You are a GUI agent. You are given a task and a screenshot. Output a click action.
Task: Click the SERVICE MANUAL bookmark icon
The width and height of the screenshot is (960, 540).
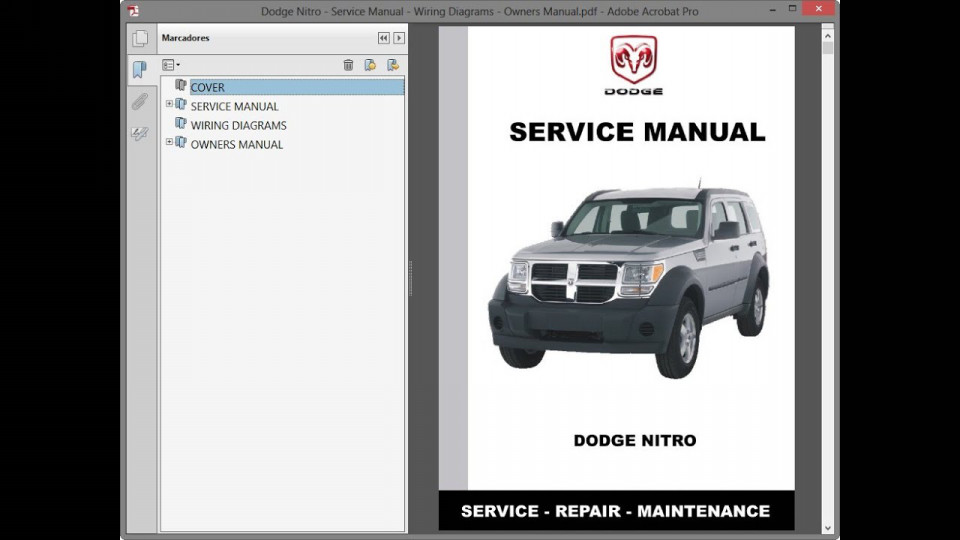[x=181, y=104]
